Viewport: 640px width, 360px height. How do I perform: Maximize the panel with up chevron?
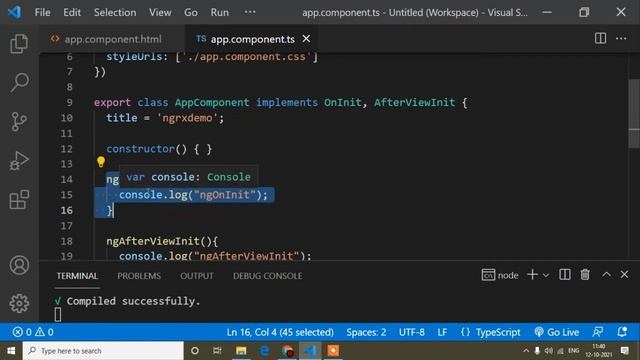606,274
